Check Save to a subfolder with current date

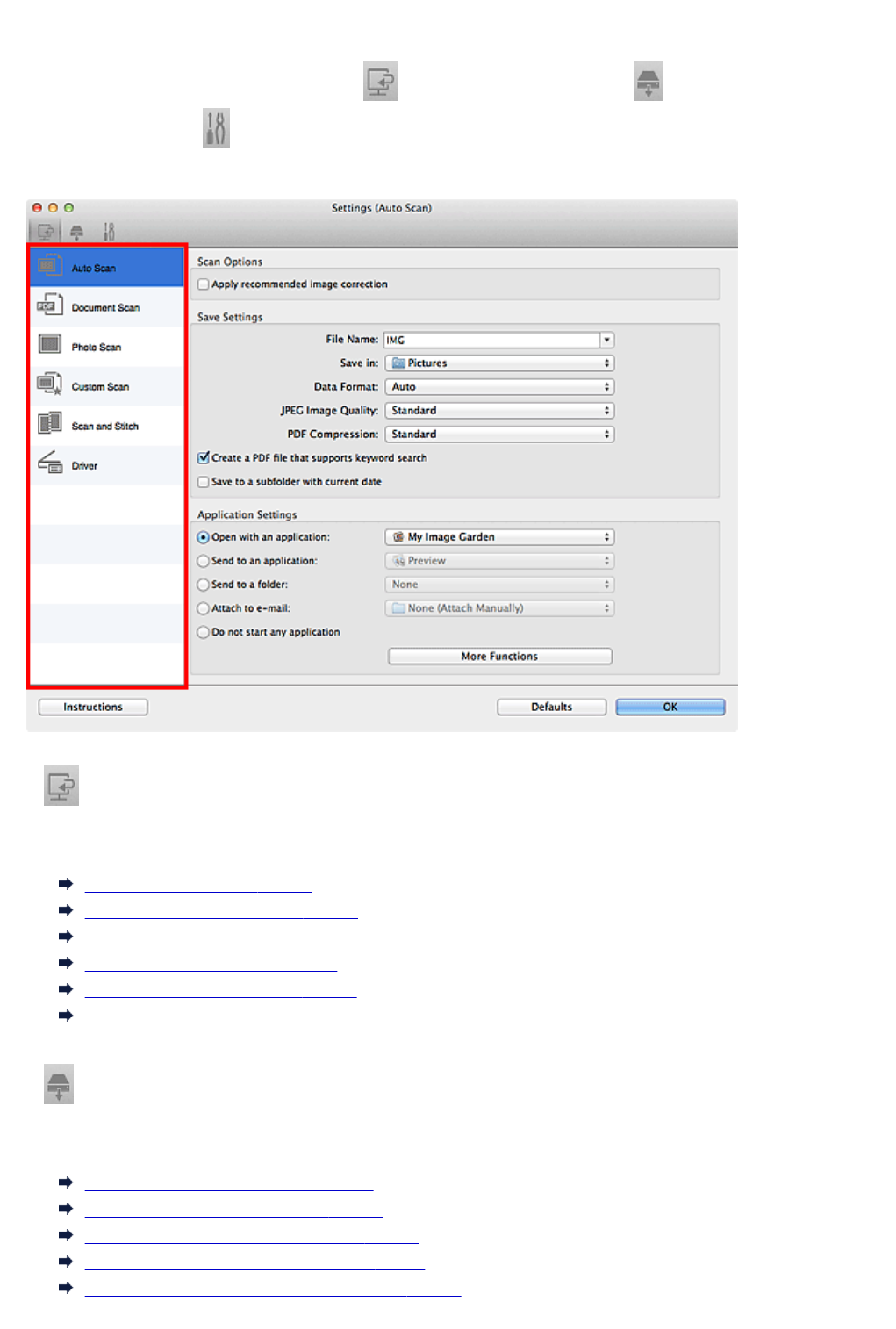click(204, 482)
